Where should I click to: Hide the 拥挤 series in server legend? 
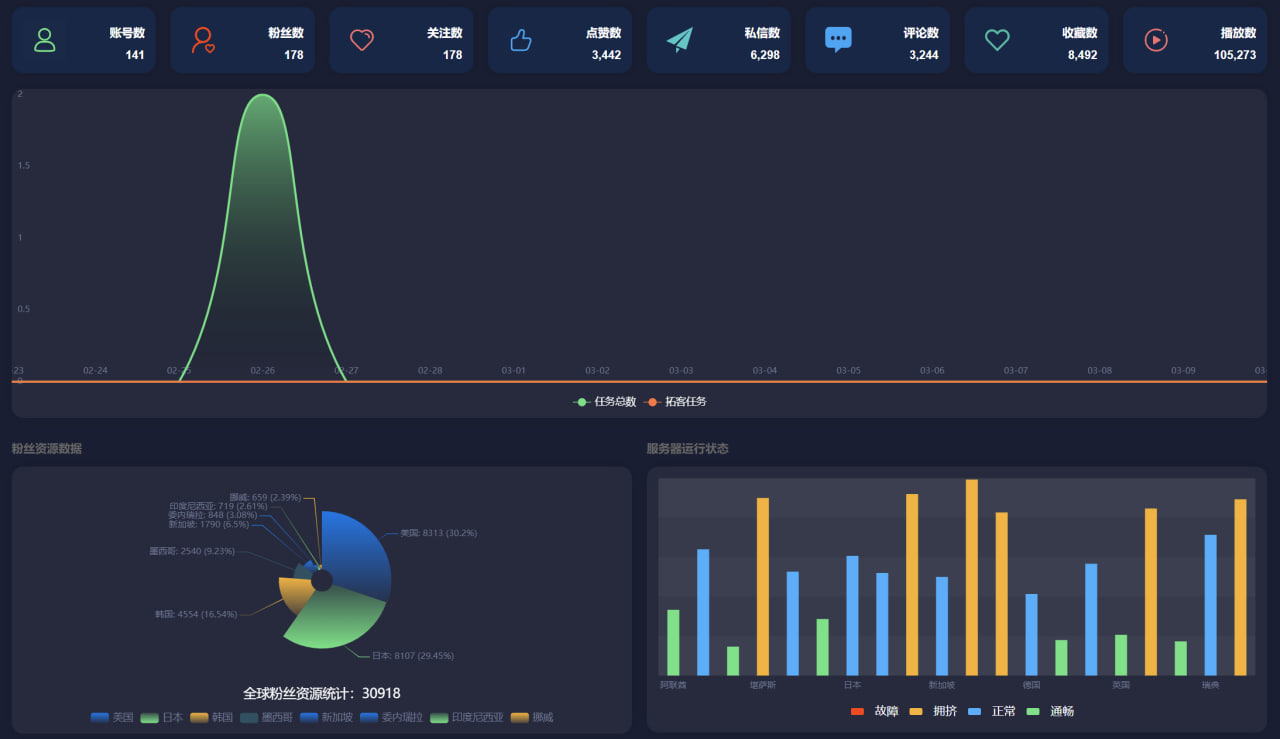point(935,711)
